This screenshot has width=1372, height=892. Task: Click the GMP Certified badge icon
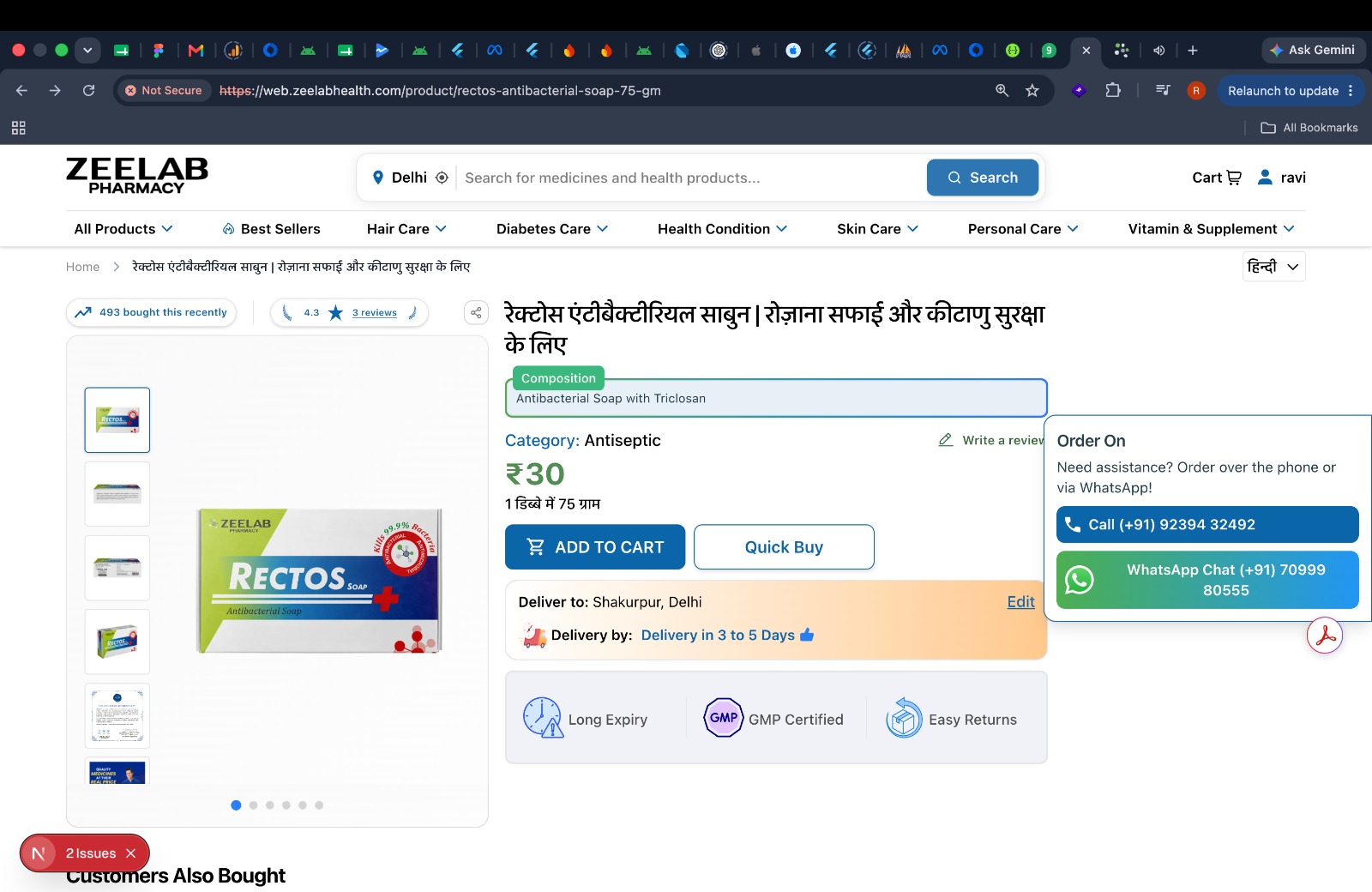(723, 718)
